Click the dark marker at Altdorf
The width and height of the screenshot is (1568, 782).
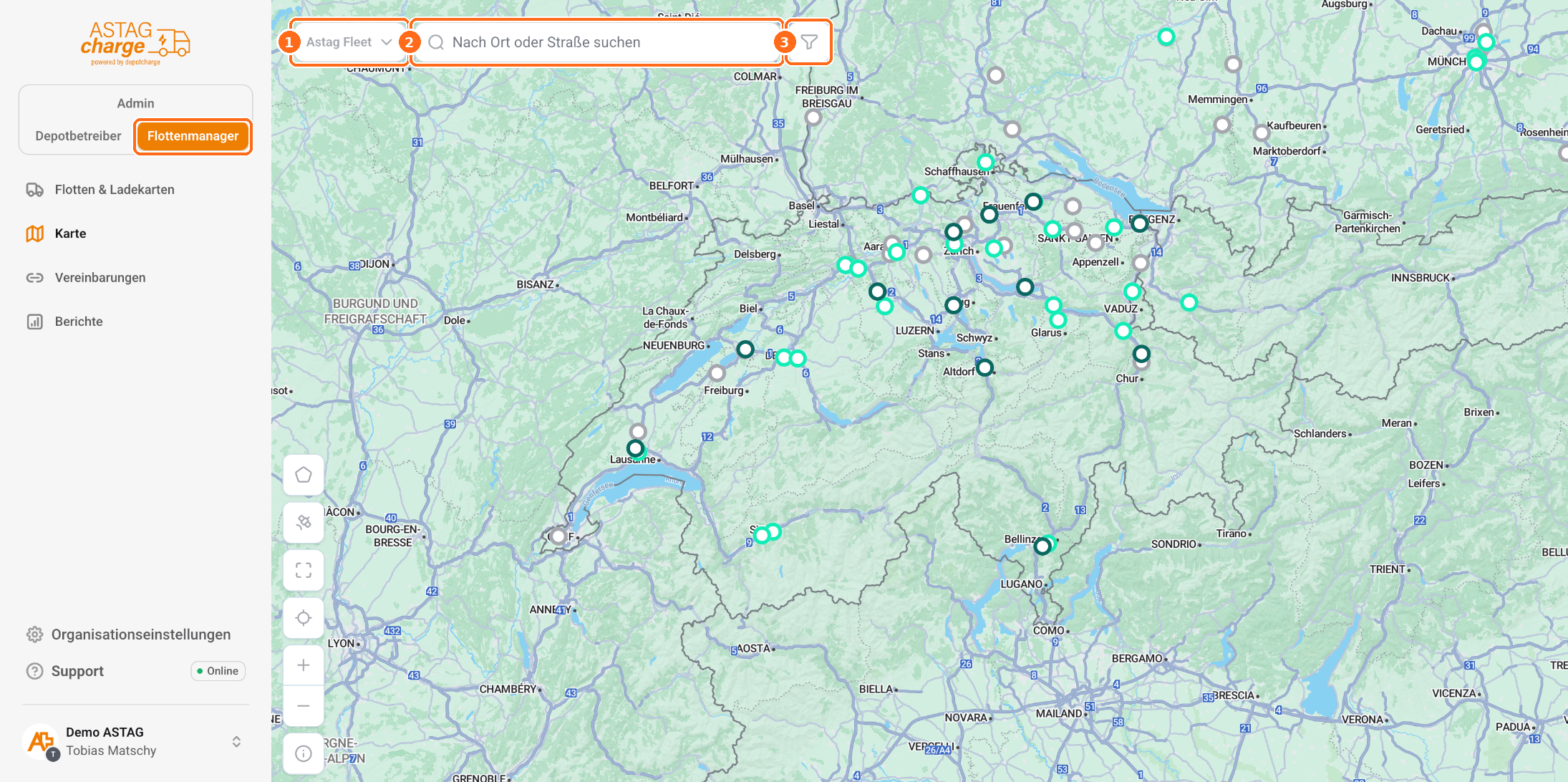[x=985, y=367]
